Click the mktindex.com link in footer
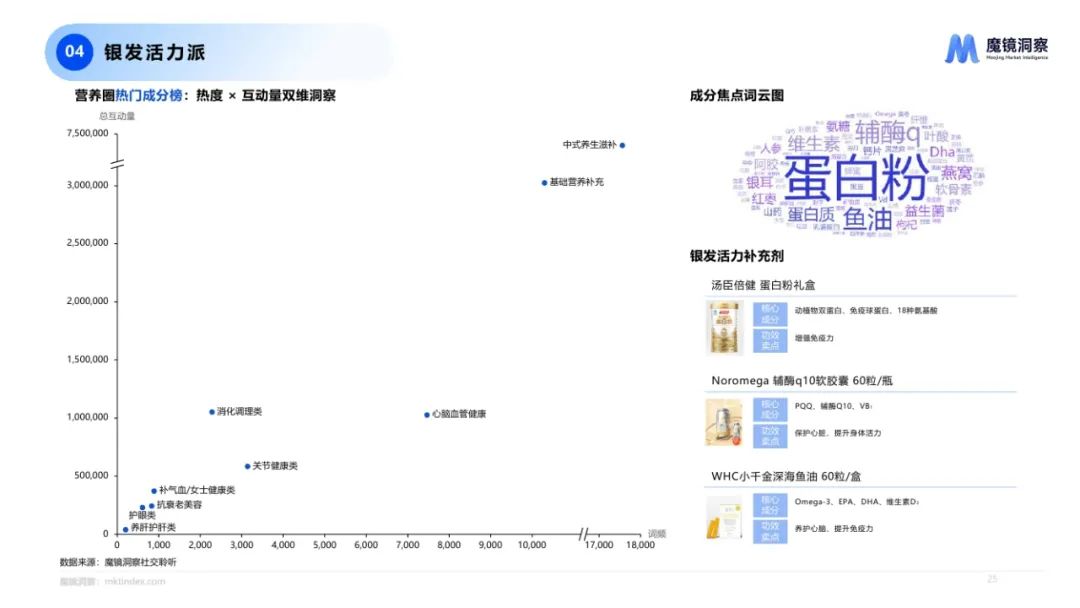1080x608 pixels. tap(135, 581)
